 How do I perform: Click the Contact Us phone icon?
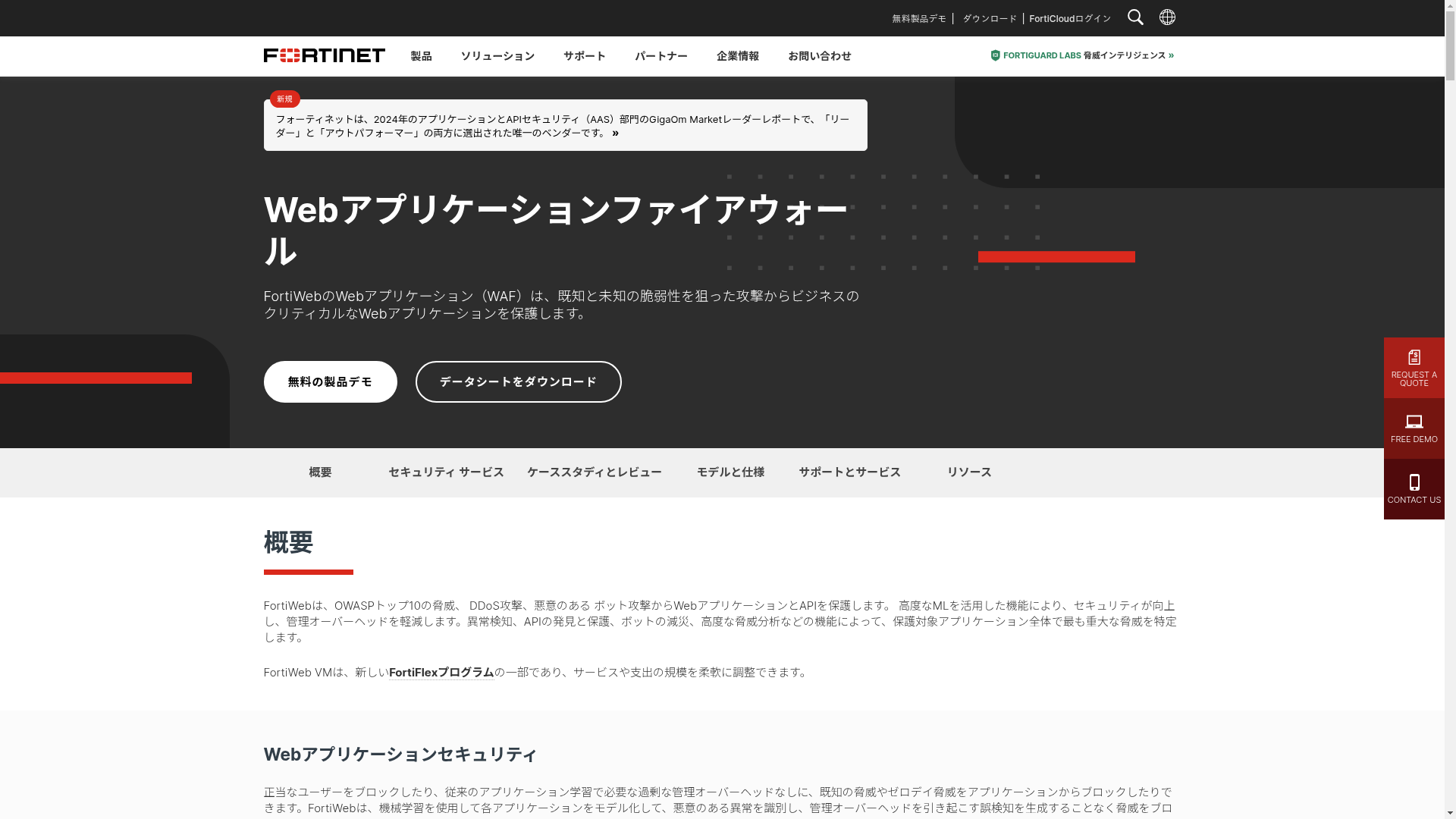click(x=1414, y=482)
